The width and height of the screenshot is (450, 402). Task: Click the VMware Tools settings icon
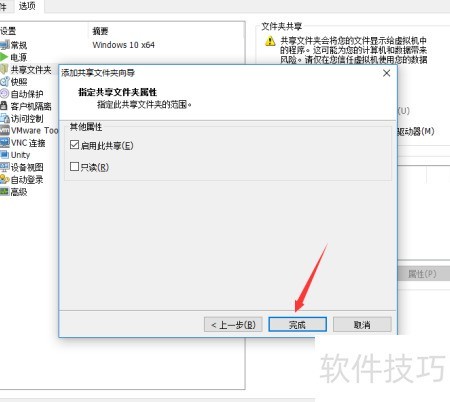pyautogui.click(x=5, y=130)
